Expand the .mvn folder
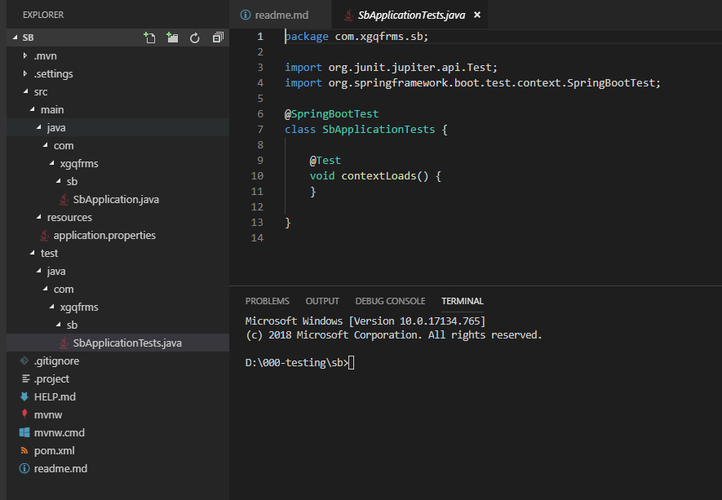The height and width of the screenshot is (500, 722). click(46, 55)
